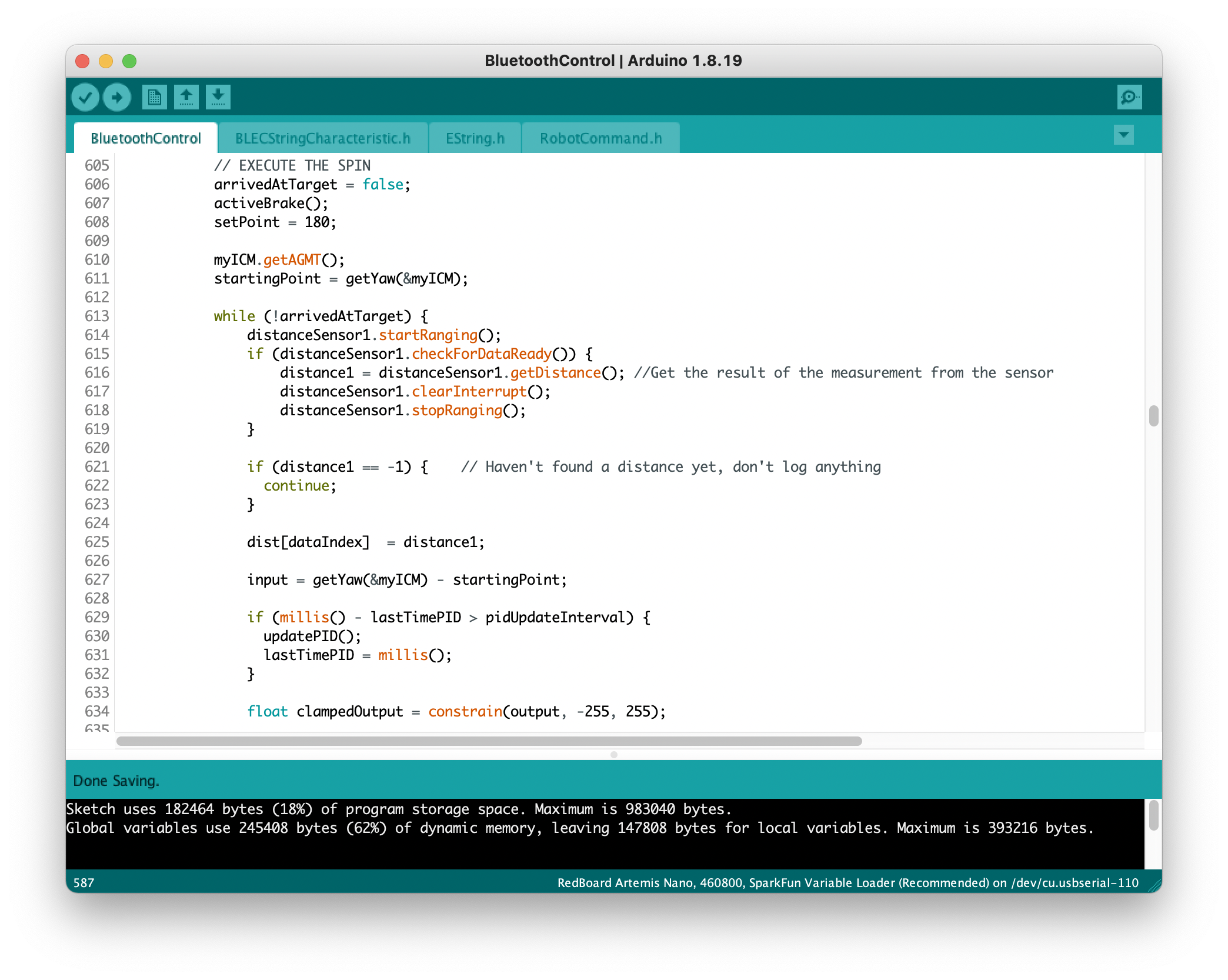Open the RobotCommand.h tab
This screenshot has height=980, width=1228.
pyautogui.click(x=600, y=138)
